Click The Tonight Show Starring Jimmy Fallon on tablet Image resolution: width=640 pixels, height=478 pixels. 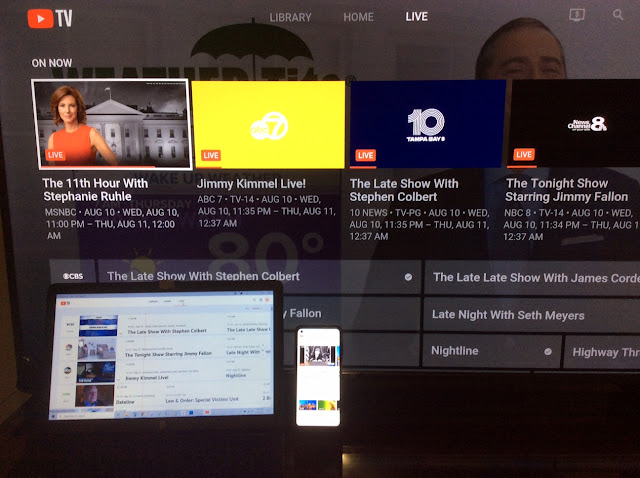click(169, 353)
